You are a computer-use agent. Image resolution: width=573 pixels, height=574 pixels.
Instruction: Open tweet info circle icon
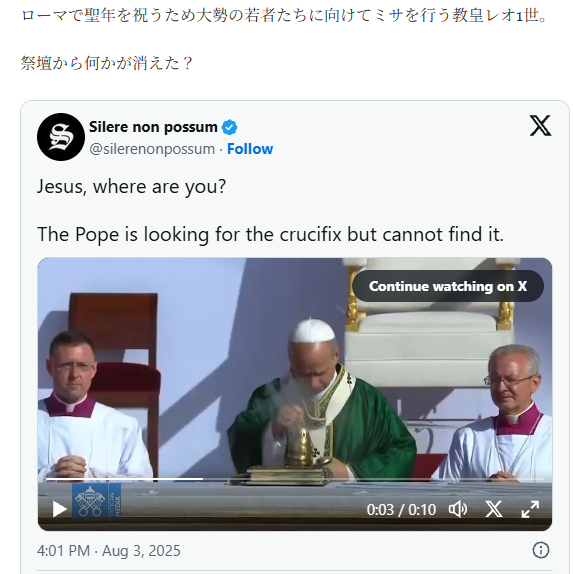click(x=540, y=550)
